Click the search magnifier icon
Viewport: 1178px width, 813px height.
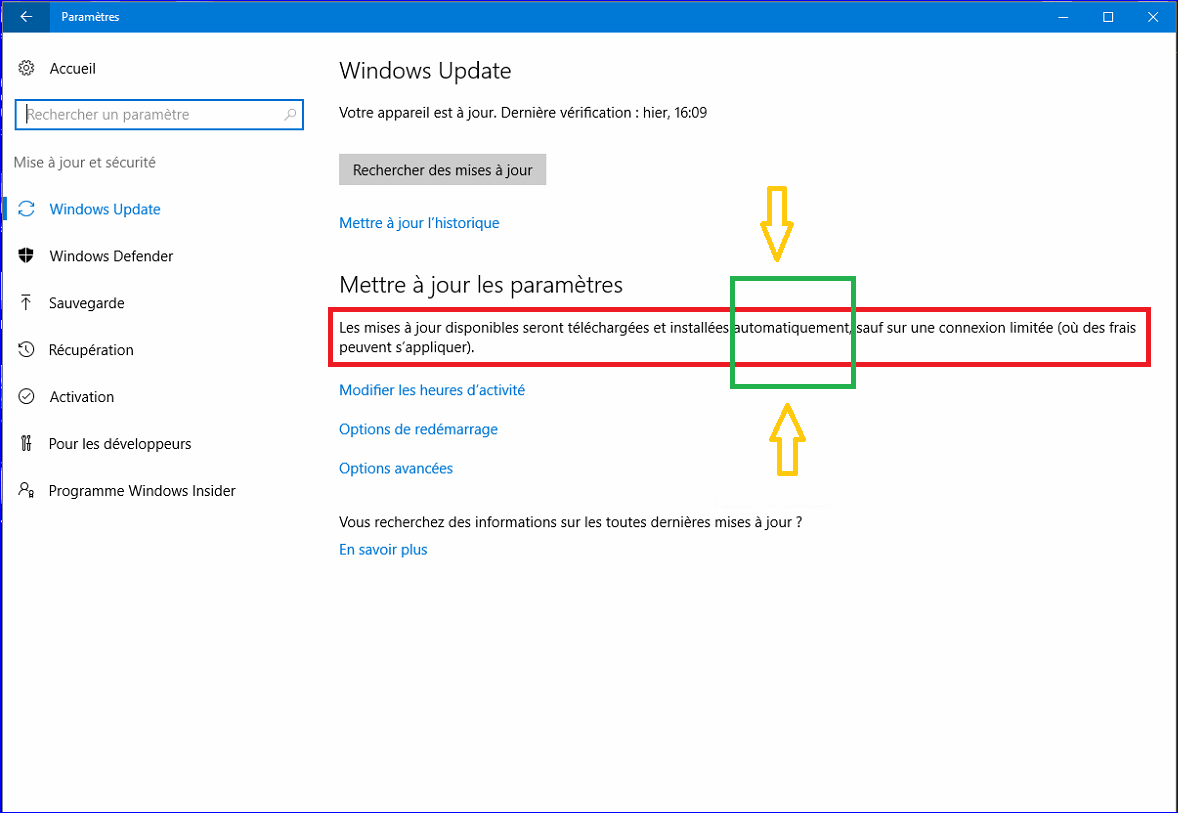point(290,115)
